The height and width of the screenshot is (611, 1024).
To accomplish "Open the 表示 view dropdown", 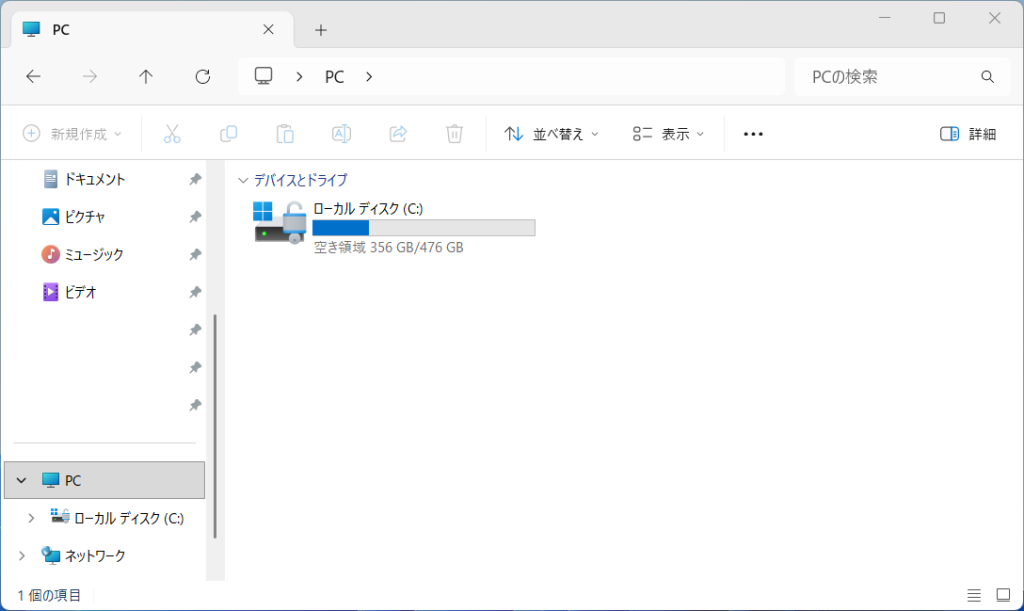I will point(668,133).
